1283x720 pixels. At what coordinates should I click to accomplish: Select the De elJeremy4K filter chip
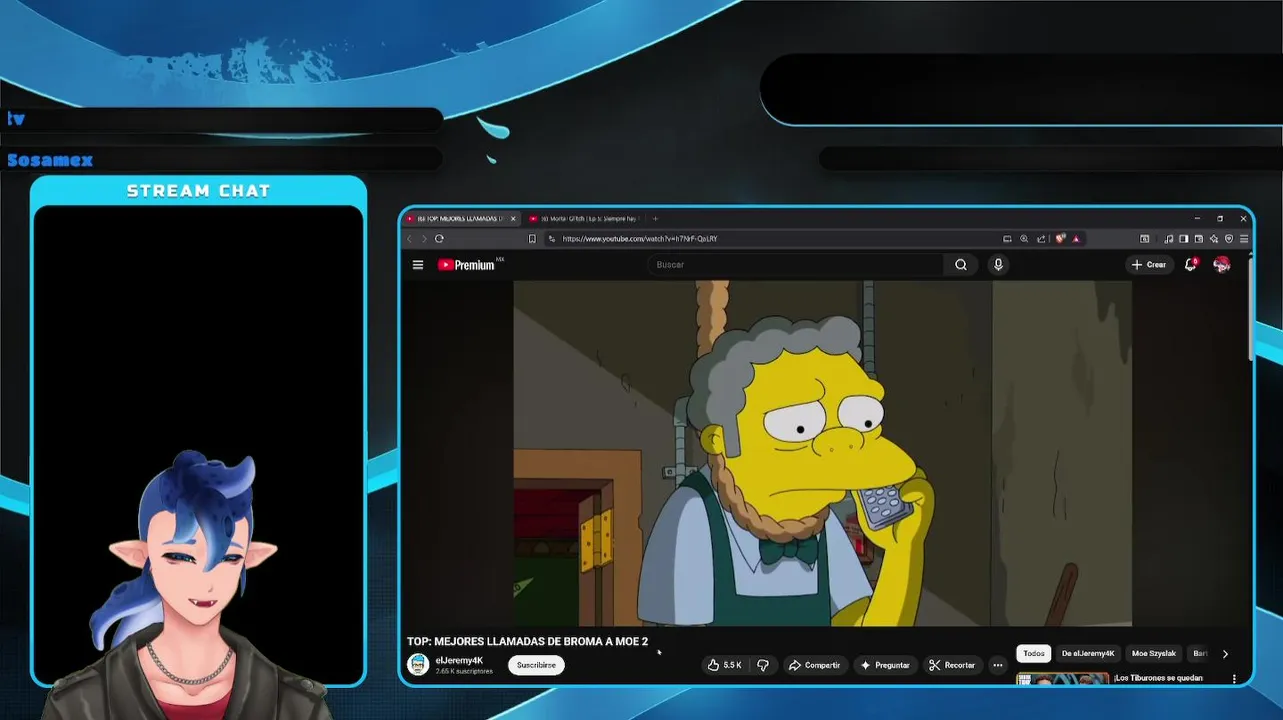pyautogui.click(x=1088, y=653)
